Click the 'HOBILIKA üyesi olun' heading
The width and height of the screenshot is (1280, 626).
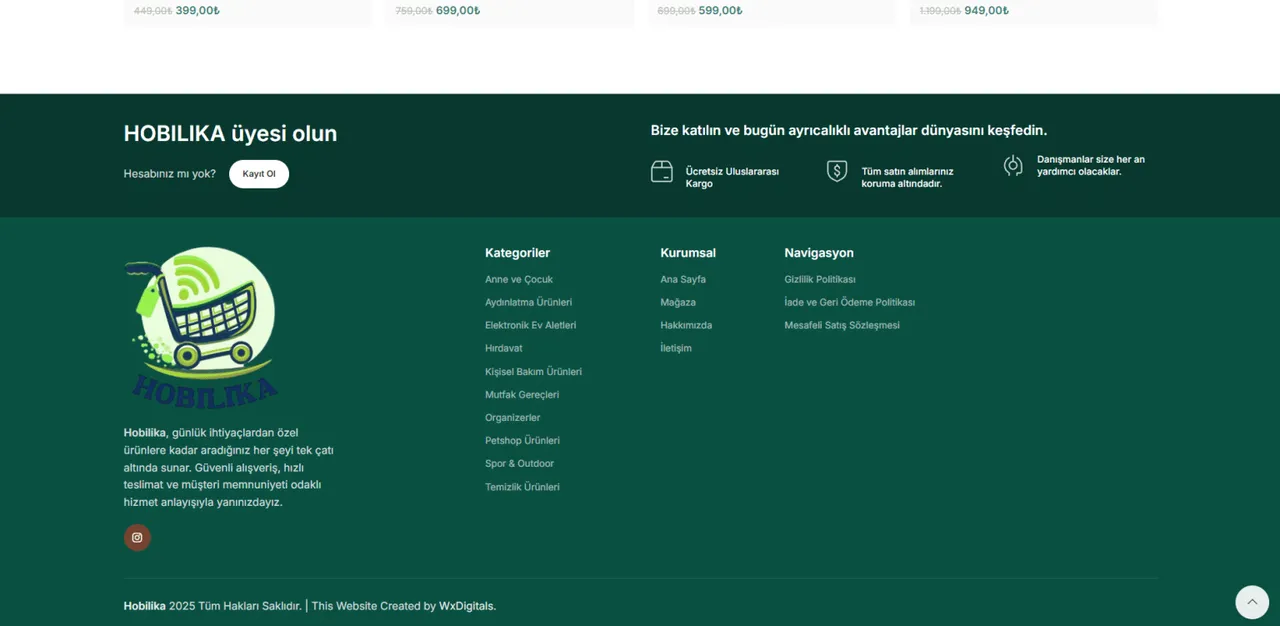[230, 134]
